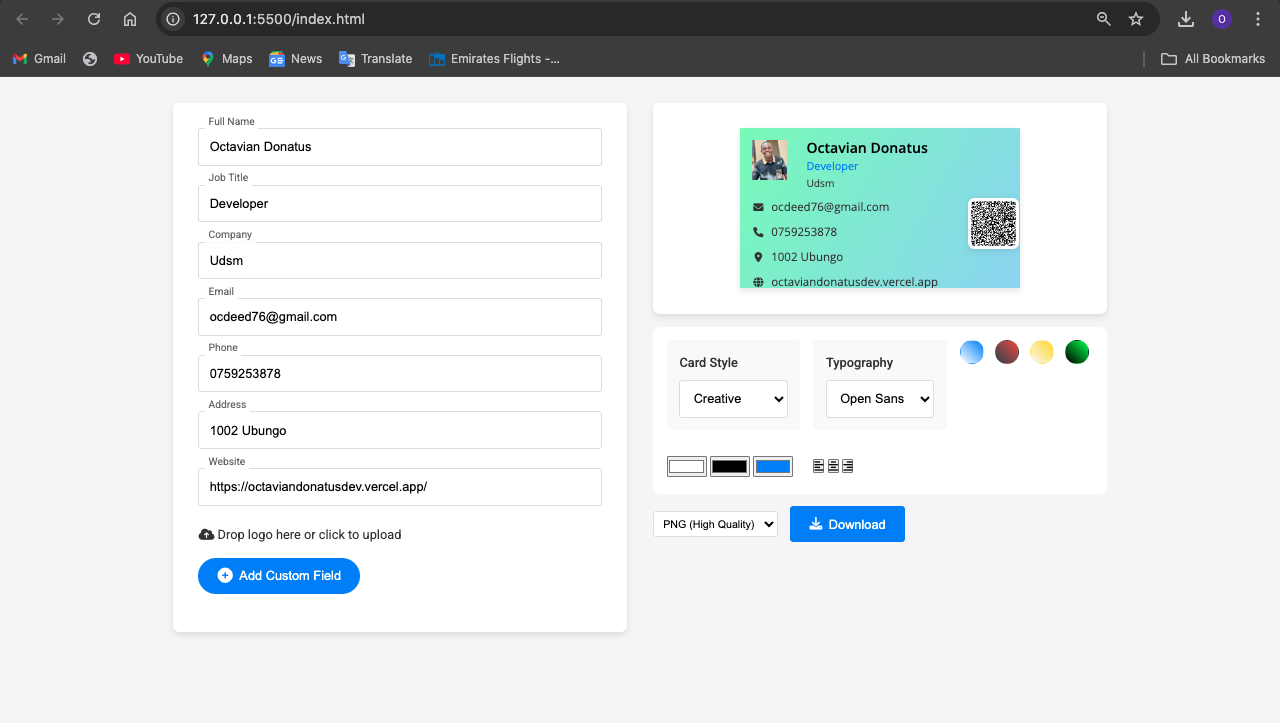1280x723 pixels.
Task: Expand the Typography dropdown showing Open Sans
Action: (x=880, y=399)
